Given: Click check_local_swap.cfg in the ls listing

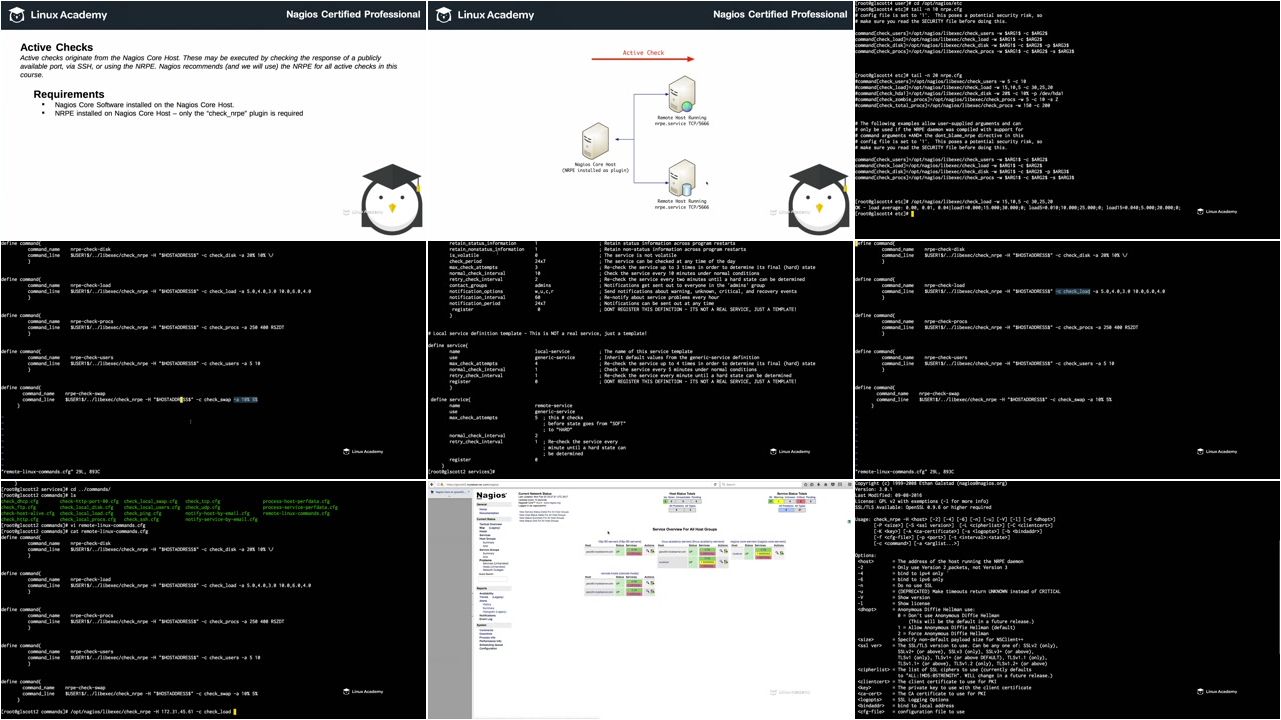Looking at the screenshot, I should coord(151,501).
